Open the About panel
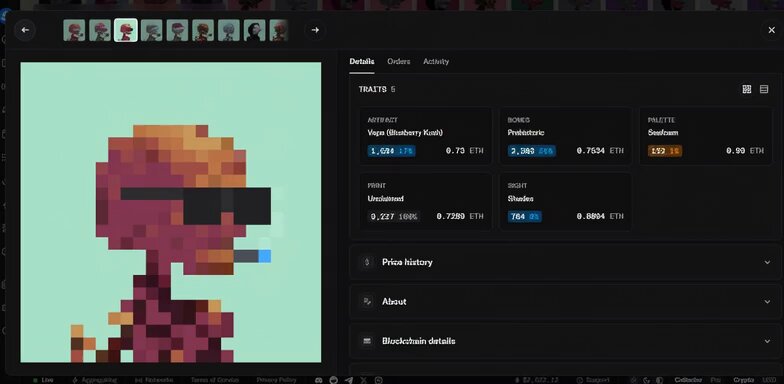Screen dimensions: 784x384 coord(566,302)
